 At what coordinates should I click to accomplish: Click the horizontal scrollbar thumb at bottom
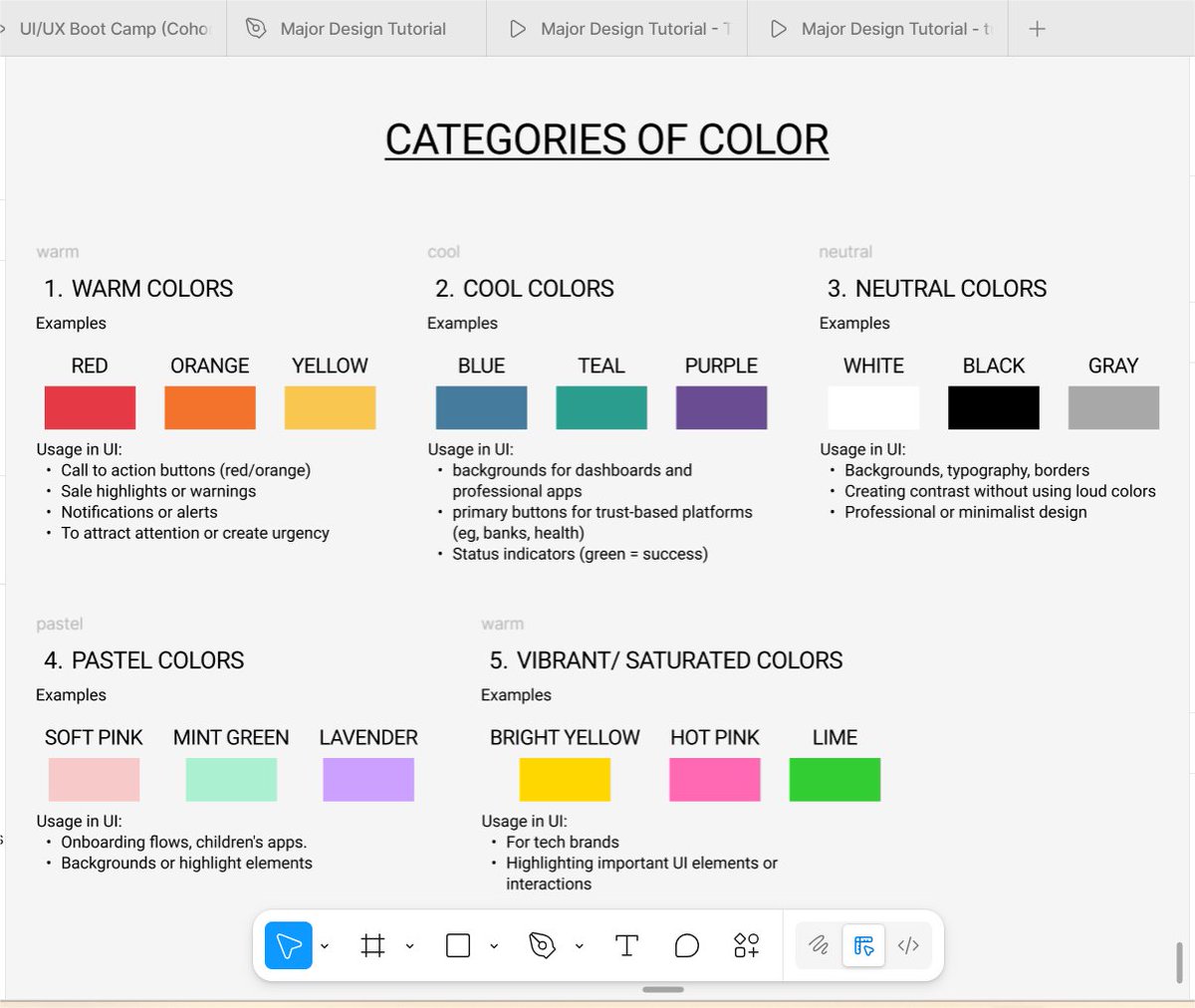pyautogui.click(x=663, y=989)
